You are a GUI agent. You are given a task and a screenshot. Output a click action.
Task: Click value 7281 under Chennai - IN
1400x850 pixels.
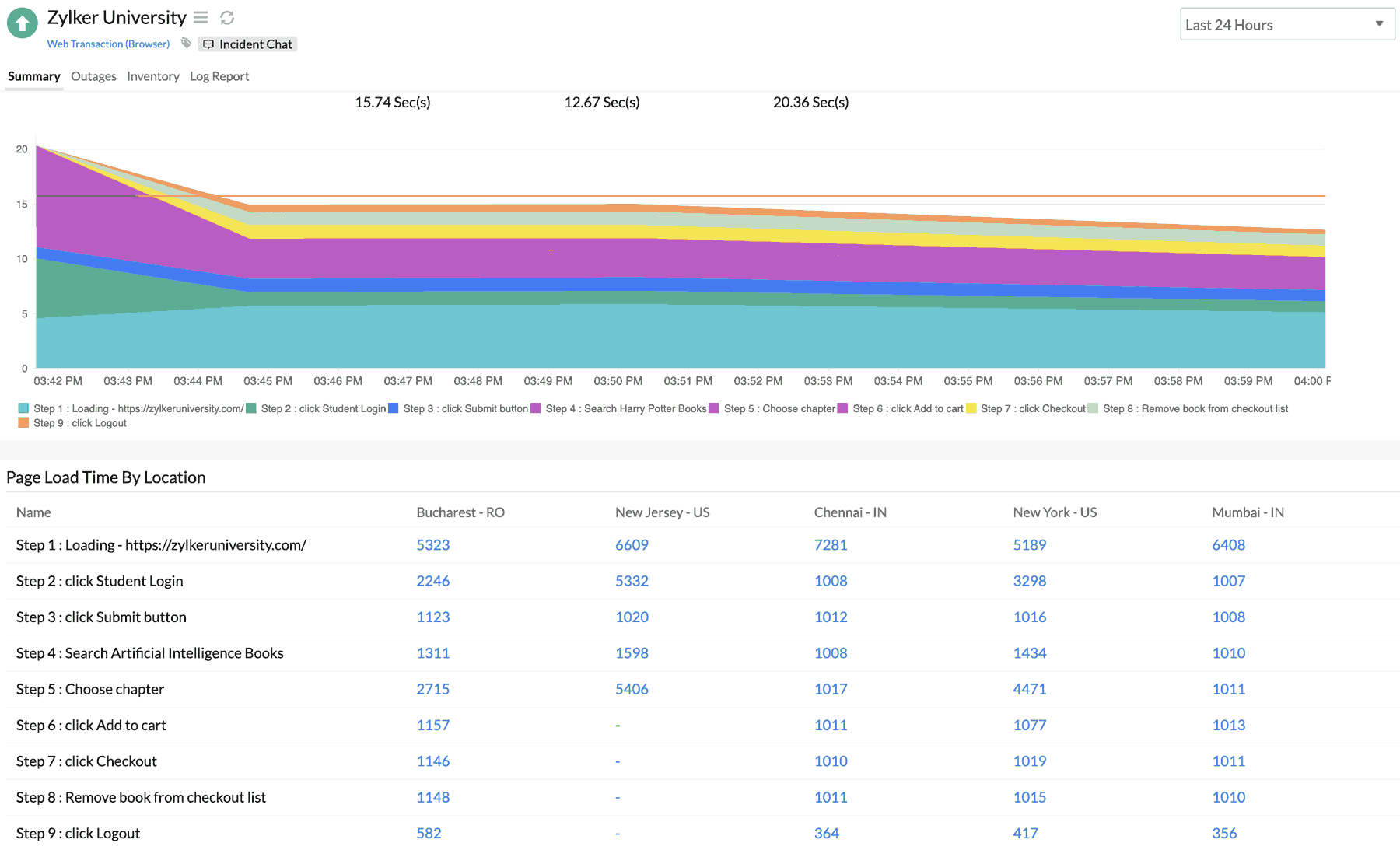coord(831,544)
